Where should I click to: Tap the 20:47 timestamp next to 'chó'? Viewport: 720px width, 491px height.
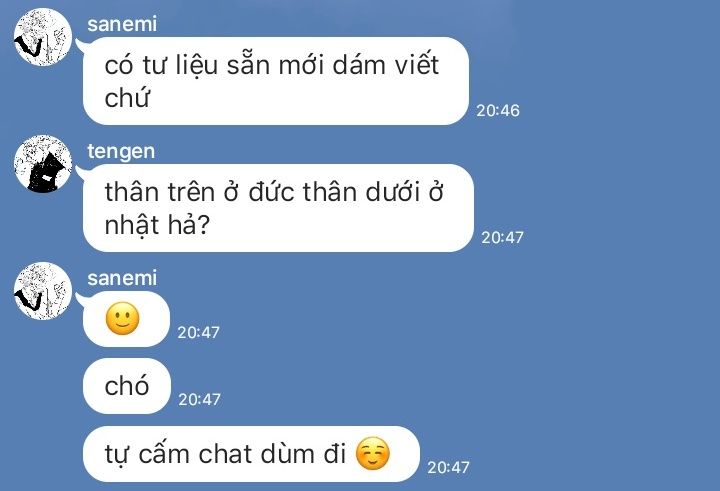tap(199, 400)
